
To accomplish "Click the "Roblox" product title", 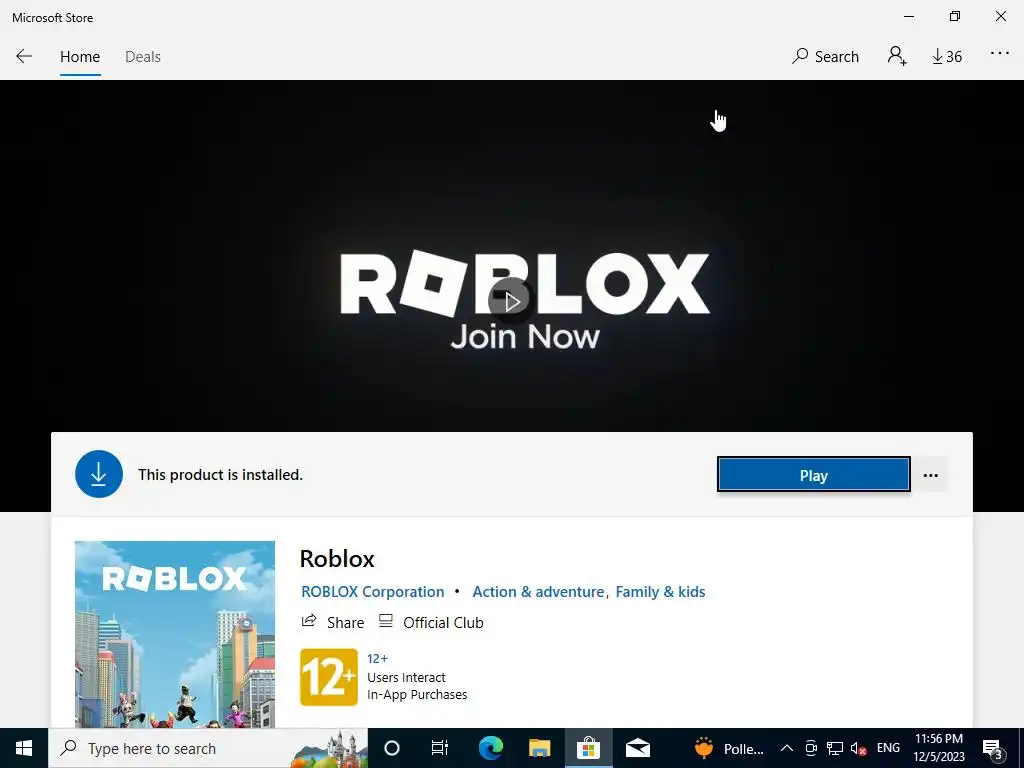I will click(x=337, y=559).
